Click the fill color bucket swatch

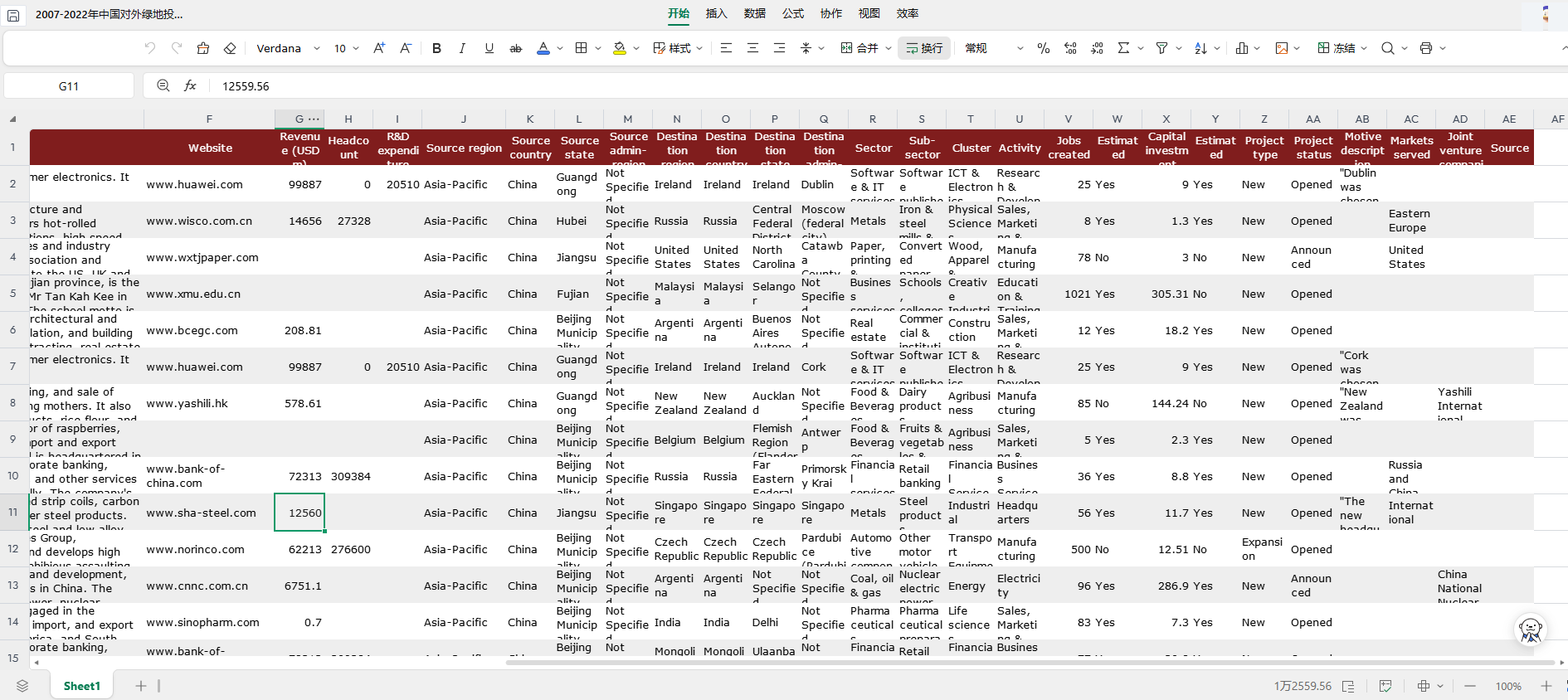coord(620,48)
